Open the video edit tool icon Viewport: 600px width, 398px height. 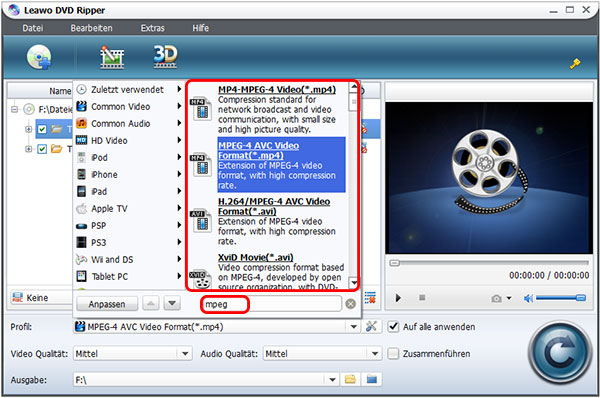point(112,57)
